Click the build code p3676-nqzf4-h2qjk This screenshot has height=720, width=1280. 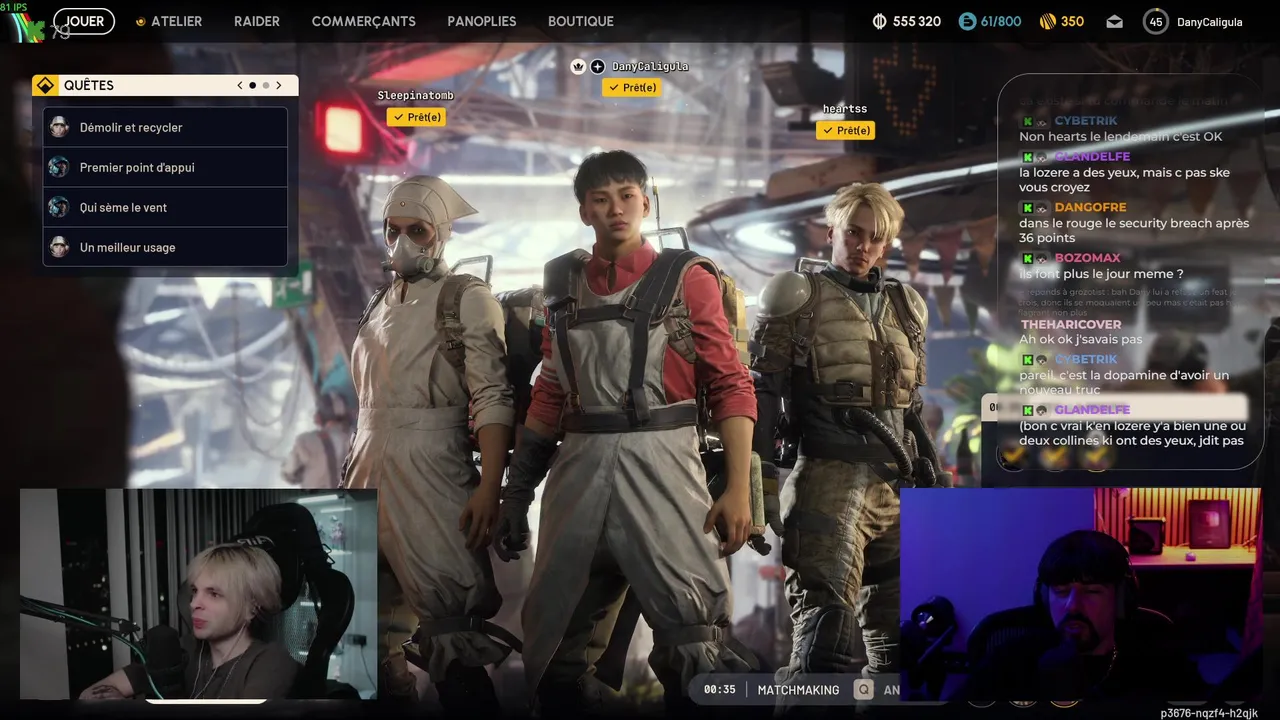pyautogui.click(x=1209, y=713)
